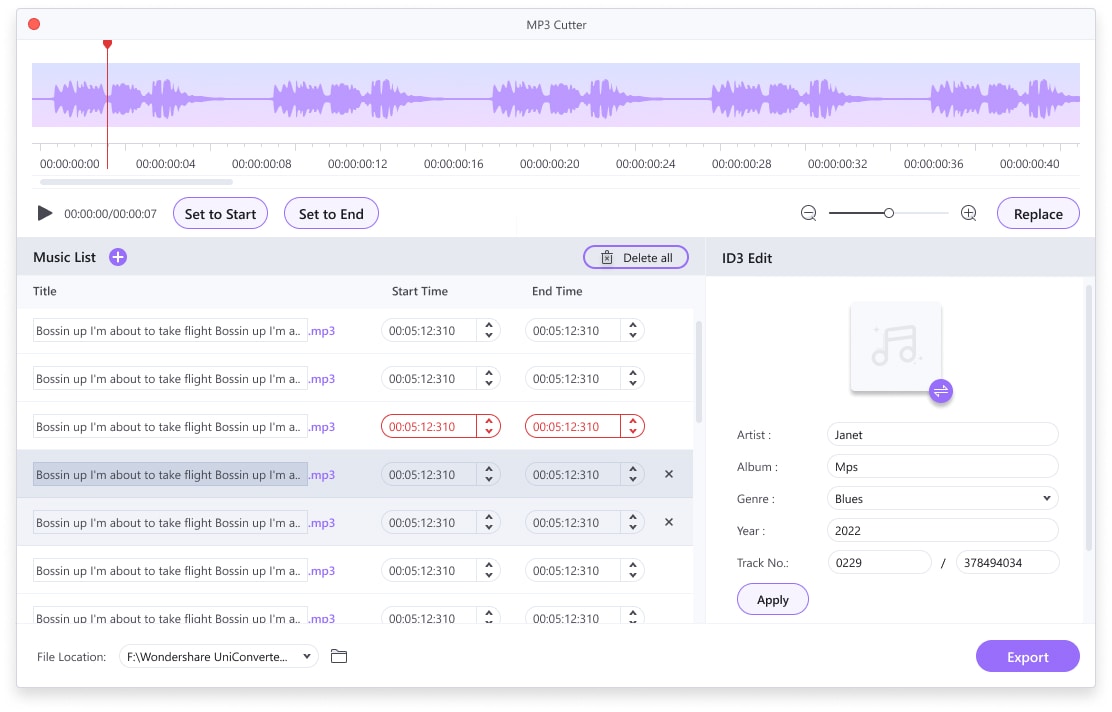Click the Music List vertical scrollbar

click(699, 372)
